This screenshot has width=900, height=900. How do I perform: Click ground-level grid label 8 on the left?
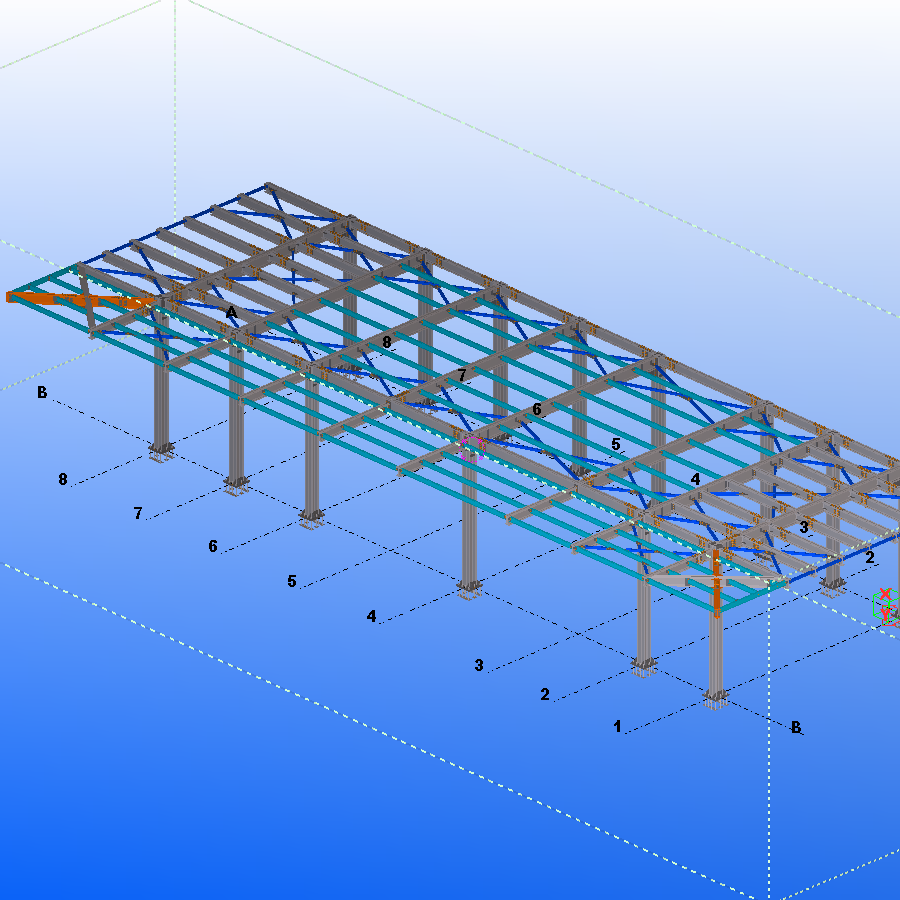point(63,479)
